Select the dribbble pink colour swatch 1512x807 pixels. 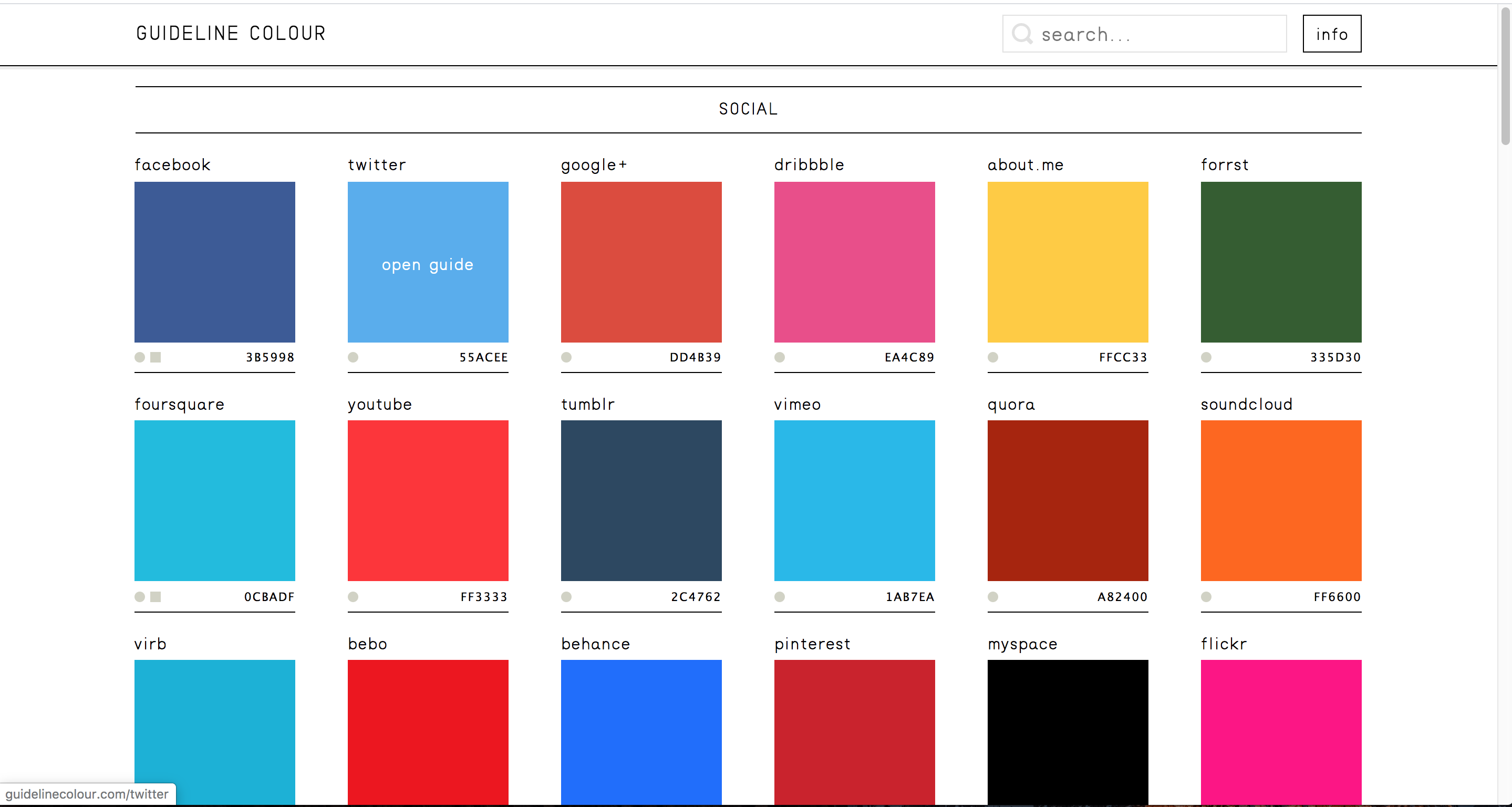coord(855,262)
